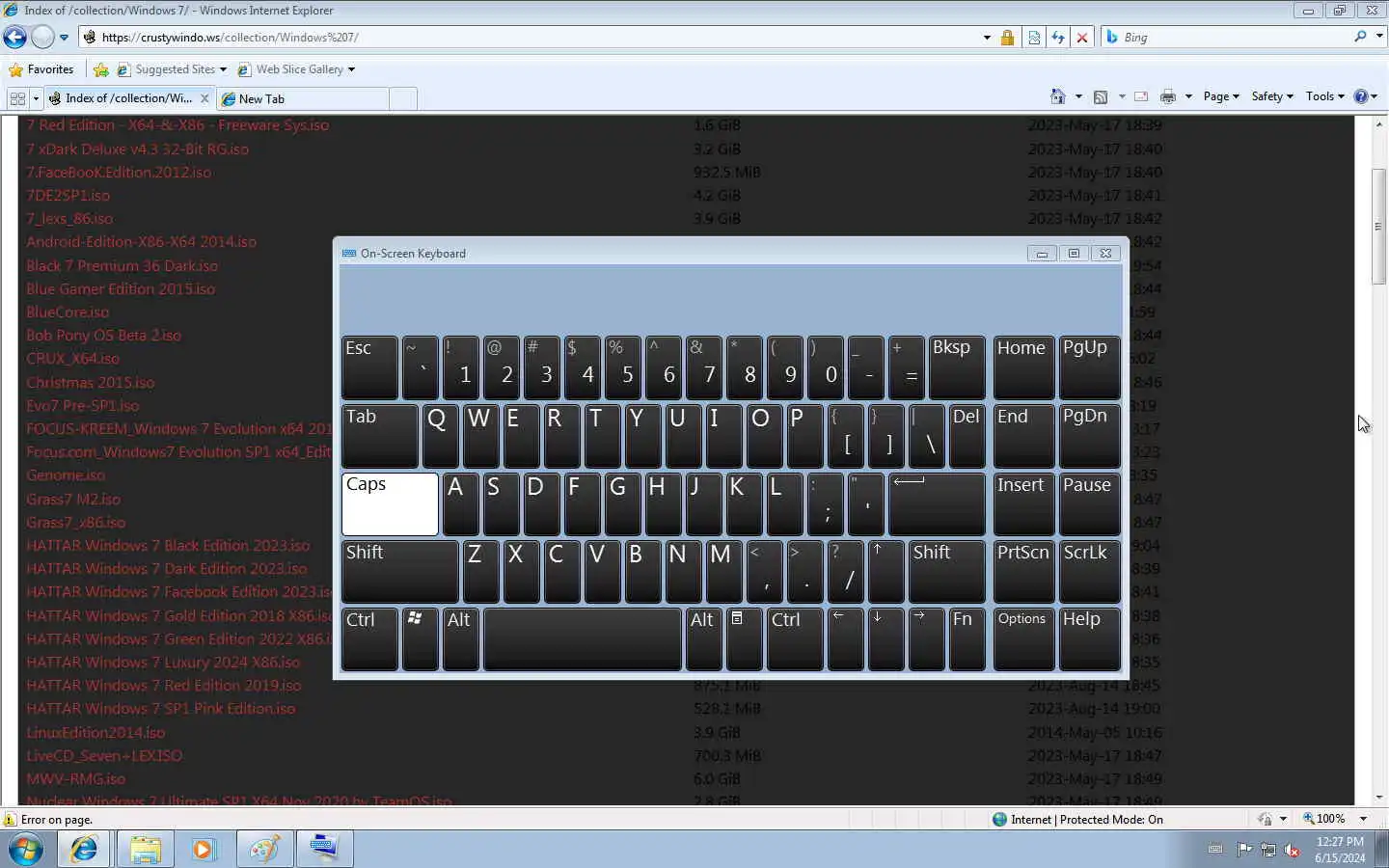
Task: Click Add to Favorites Bar icon
Action: pyautogui.click(x=100, y=69)
